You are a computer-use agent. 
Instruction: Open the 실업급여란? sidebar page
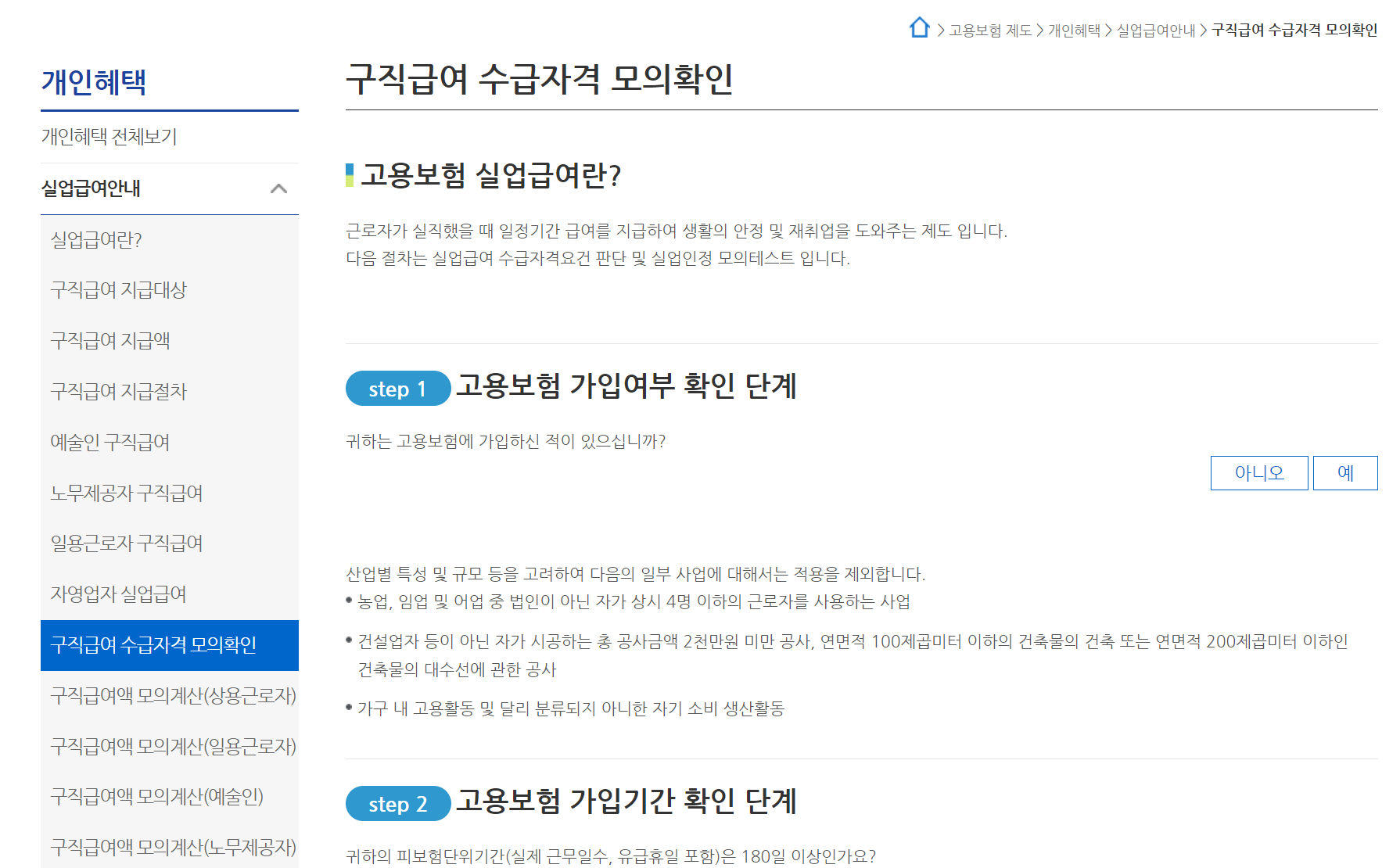[x=90, y=240]
